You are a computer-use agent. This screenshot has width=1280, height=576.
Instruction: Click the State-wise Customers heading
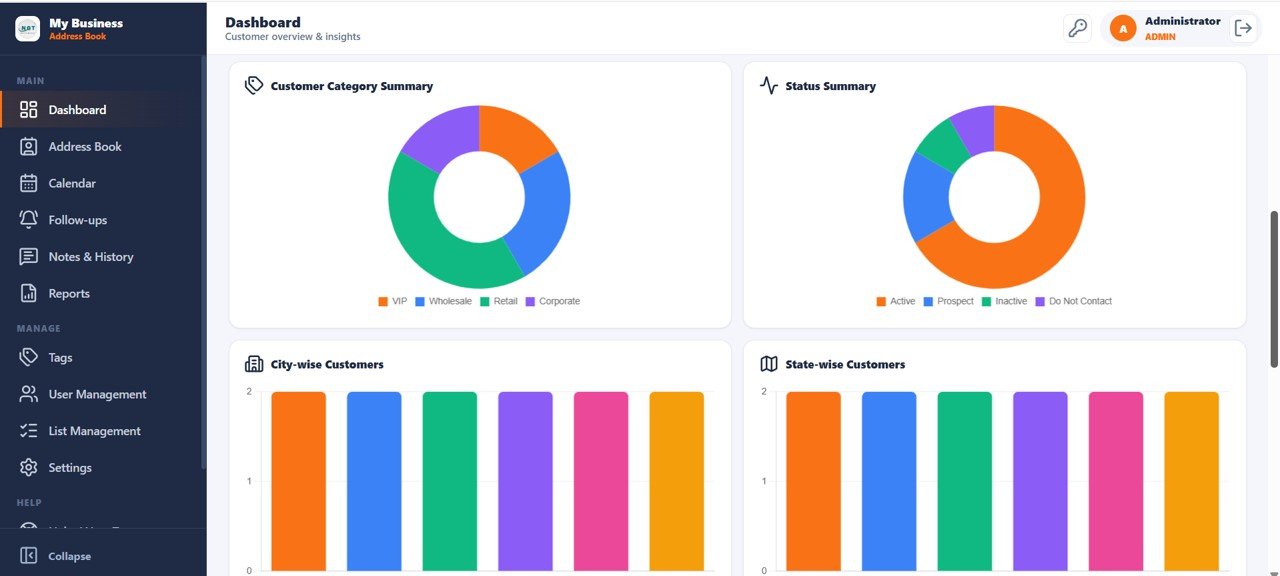coord(846,365)
